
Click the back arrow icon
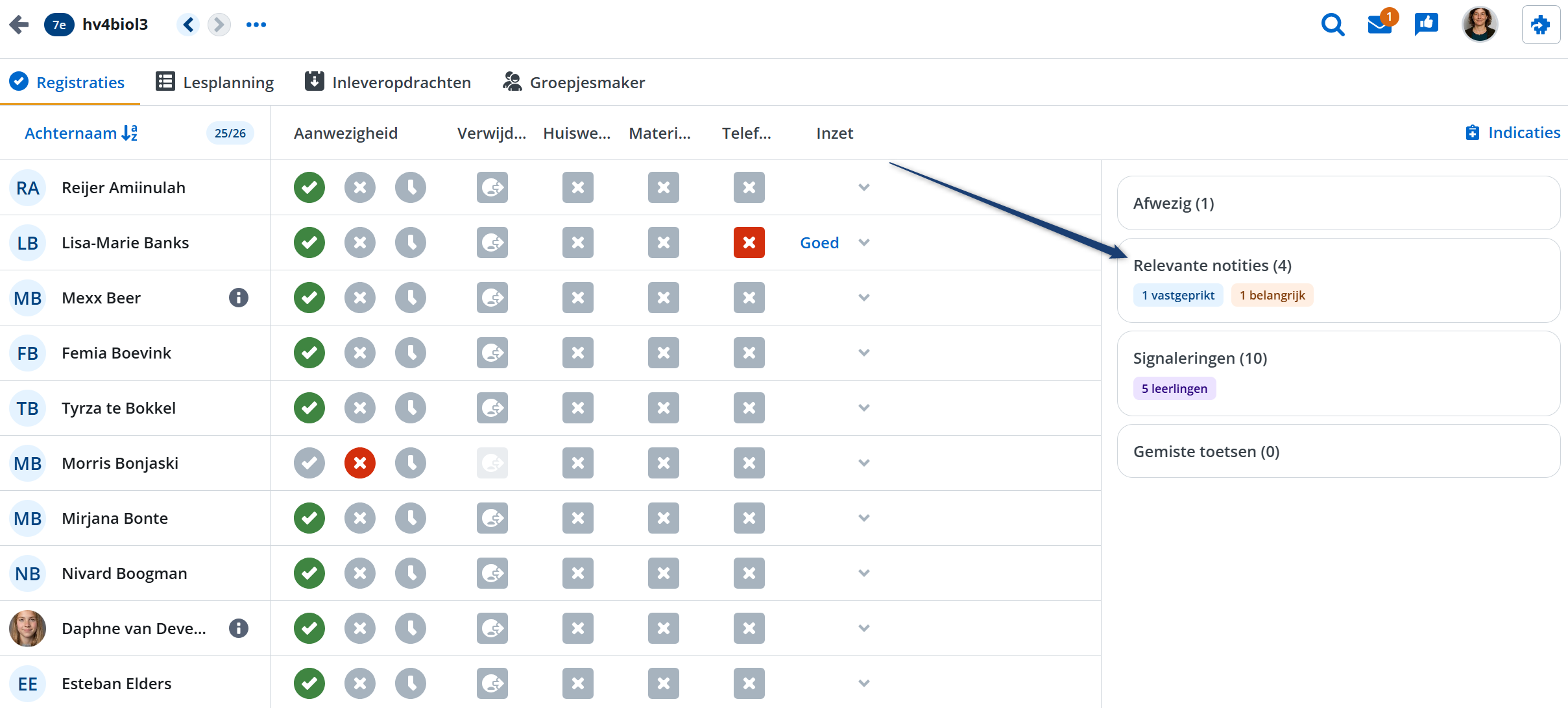(19, 25)
